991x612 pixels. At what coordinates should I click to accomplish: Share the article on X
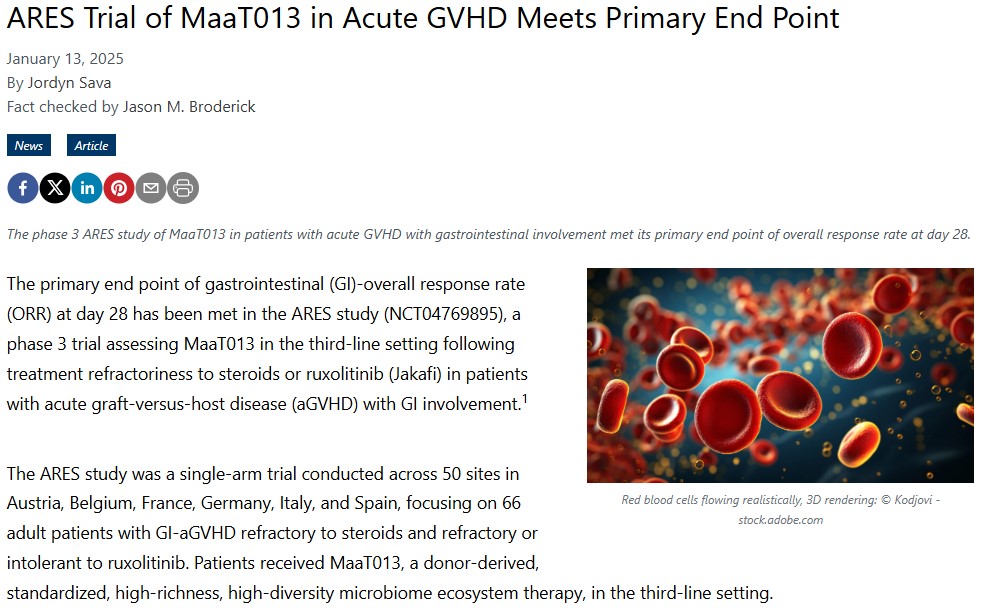coord(55,188)
